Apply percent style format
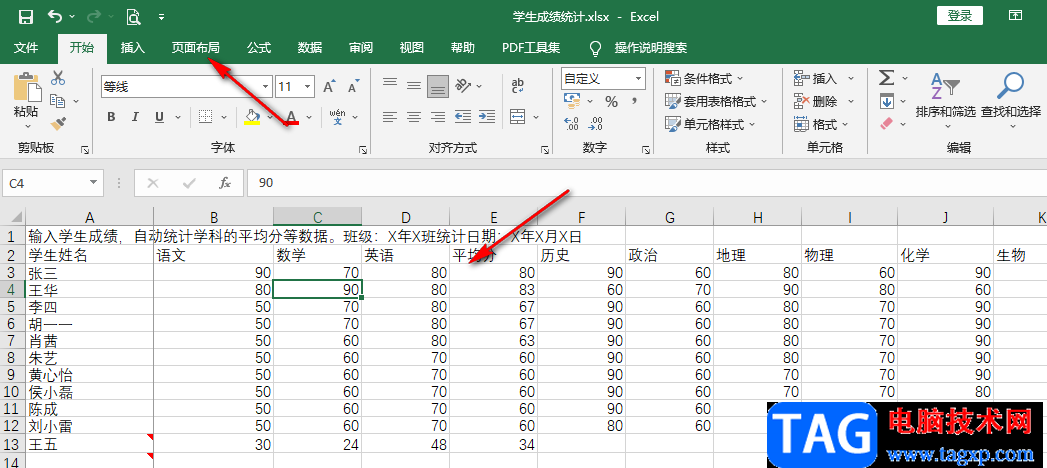This screenshot has height=468, width=1047. tap(612, 101)
